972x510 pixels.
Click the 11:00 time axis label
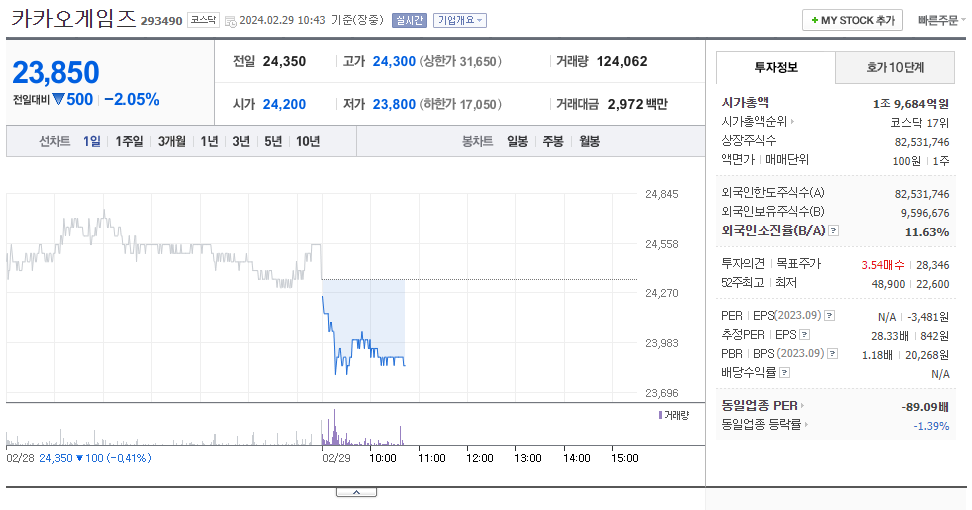pos(431,458)
